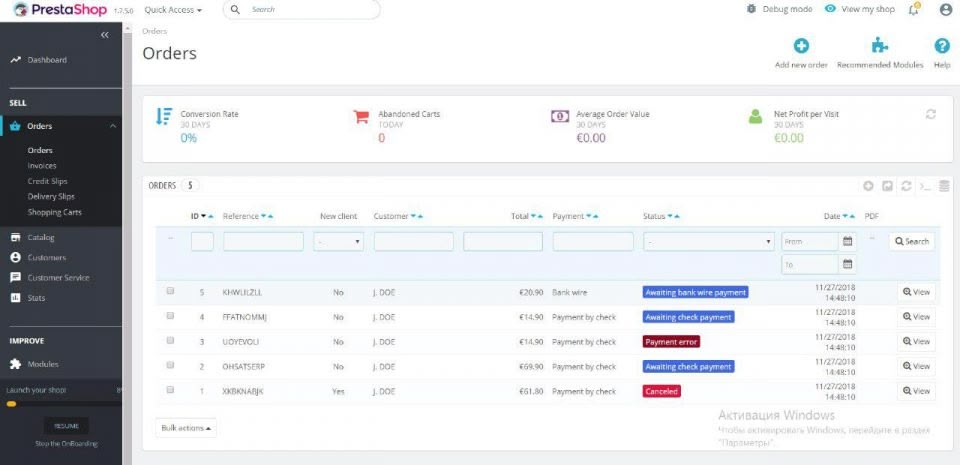
Task: Sort by Customer column arrows
Action: 416,217
